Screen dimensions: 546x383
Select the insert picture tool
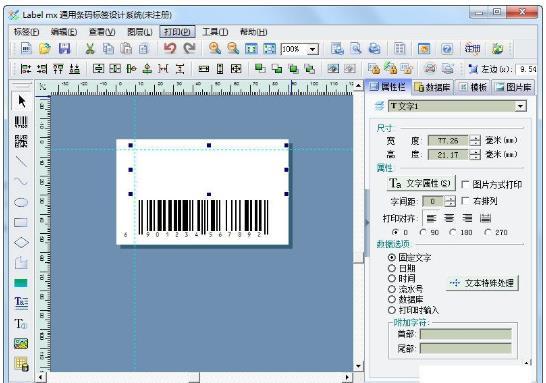[x=21, y=344]
